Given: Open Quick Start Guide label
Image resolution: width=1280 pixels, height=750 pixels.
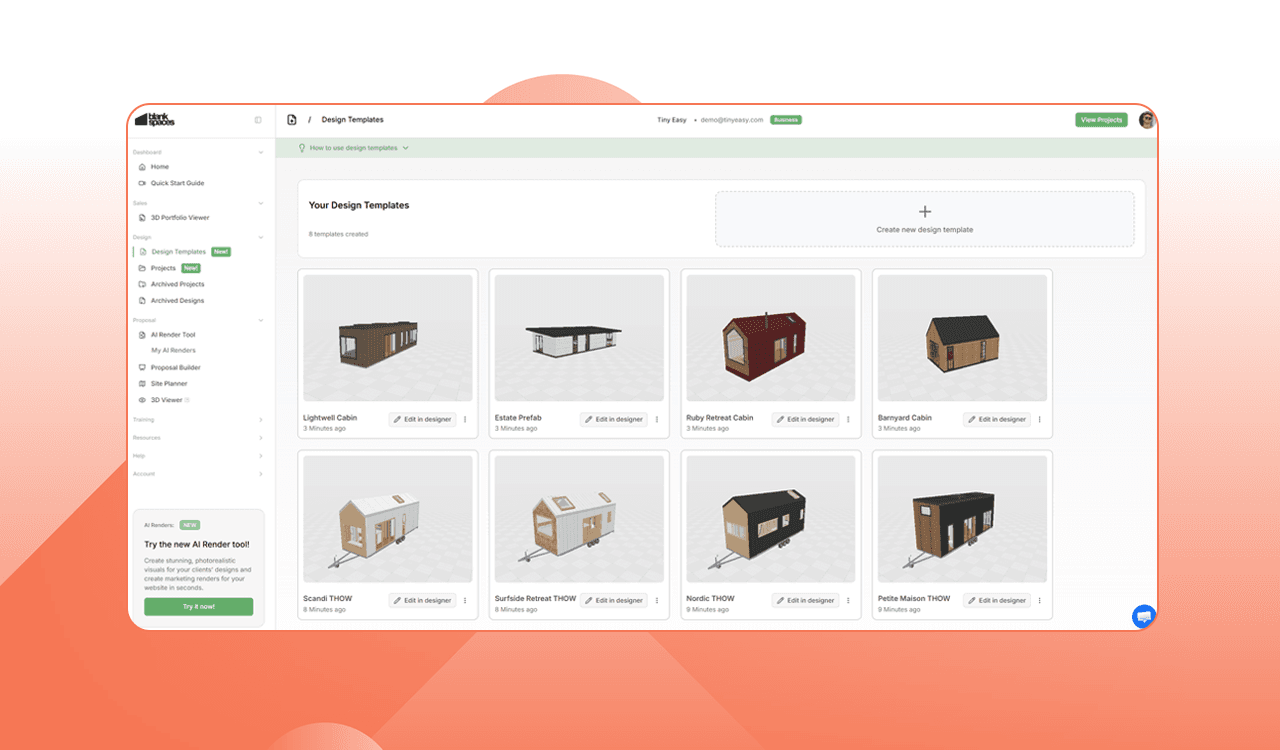Looking at the screenshot, I should [178, 183].
